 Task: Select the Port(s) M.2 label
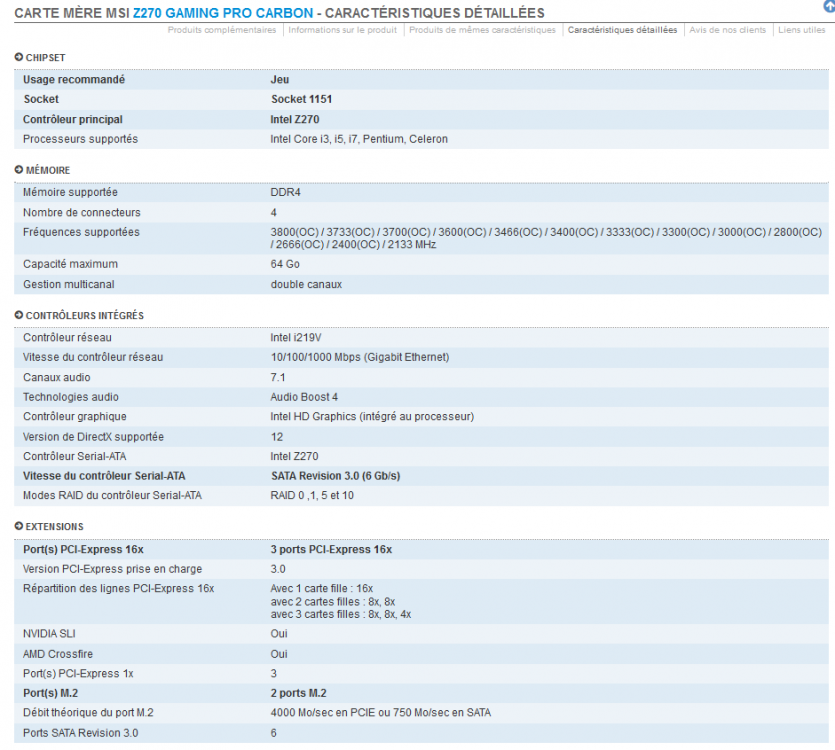coord(51,693)
